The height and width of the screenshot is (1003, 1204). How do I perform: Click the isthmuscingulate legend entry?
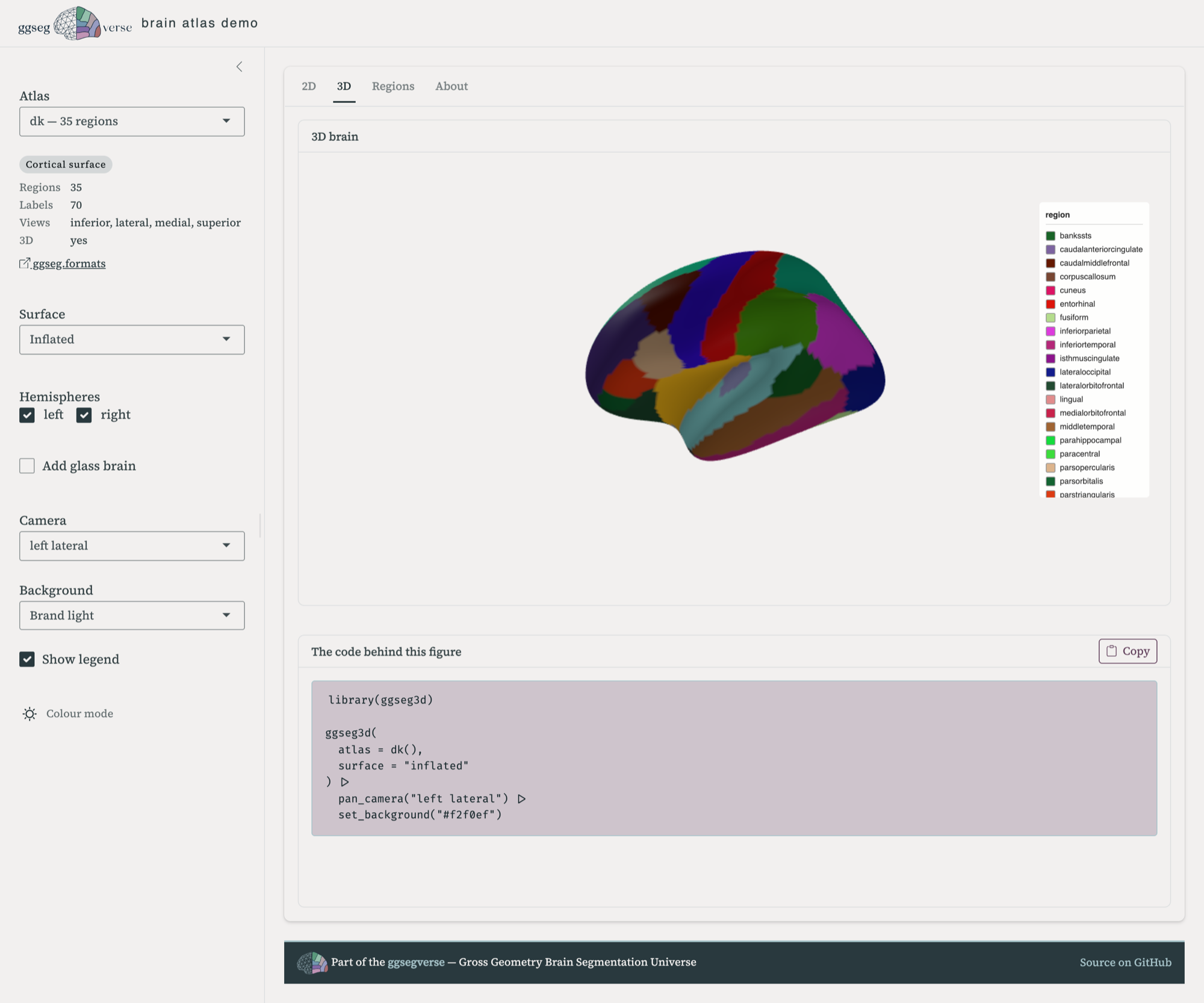tap(1083, 358)
